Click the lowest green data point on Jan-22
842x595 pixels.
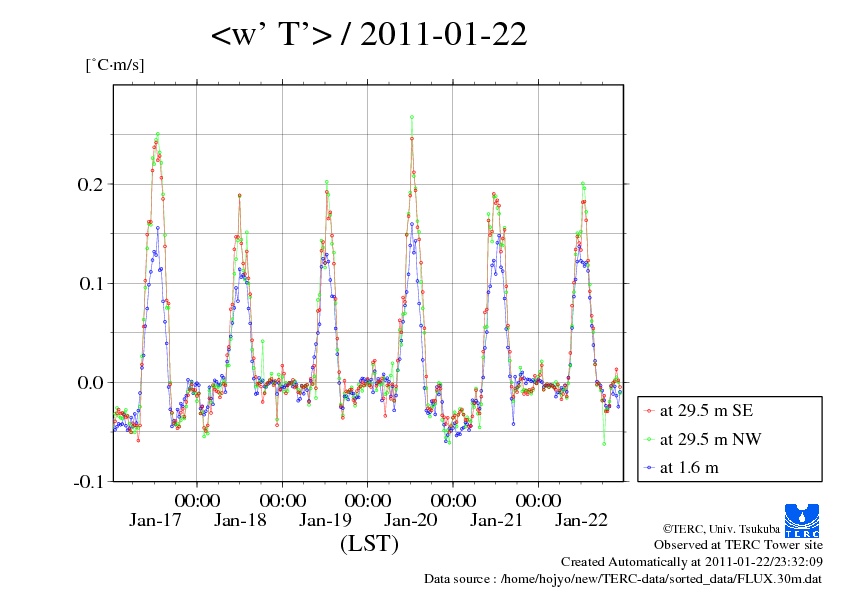(604, 444)
